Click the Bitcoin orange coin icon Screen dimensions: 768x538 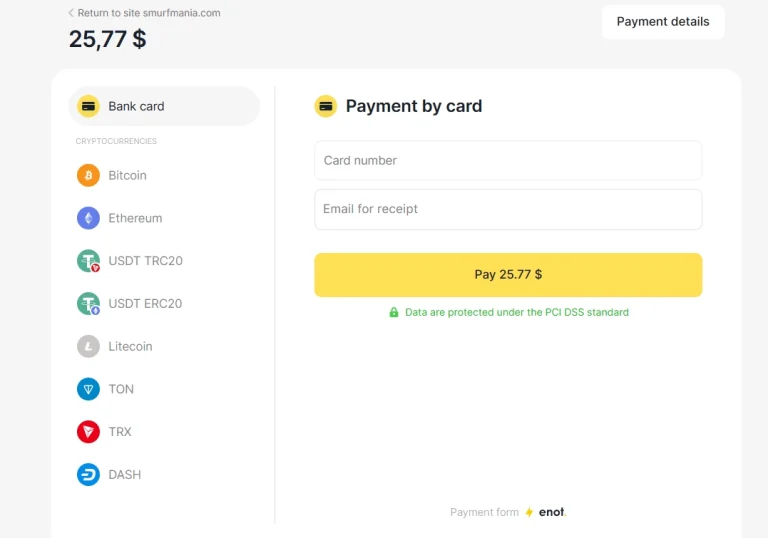point(88,175)
